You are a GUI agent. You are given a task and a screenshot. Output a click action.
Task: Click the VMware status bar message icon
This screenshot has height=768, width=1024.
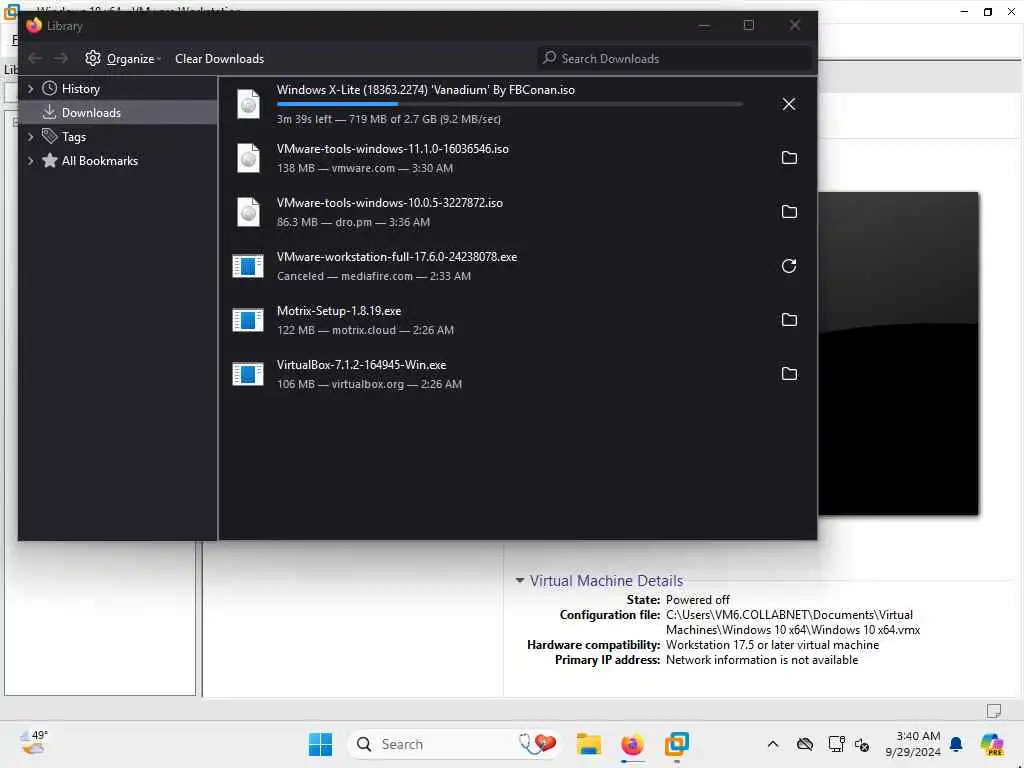click(x=994, y=711)
